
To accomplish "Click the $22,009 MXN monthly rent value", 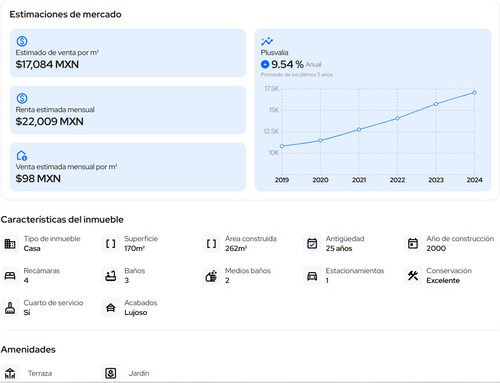I will 50,121.
